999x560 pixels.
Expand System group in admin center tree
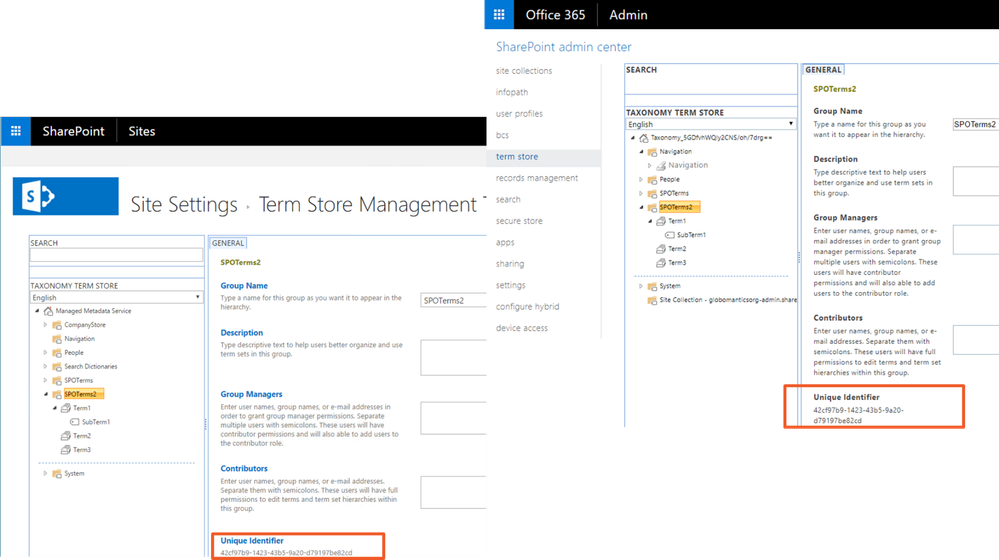(x=641, y=286)
